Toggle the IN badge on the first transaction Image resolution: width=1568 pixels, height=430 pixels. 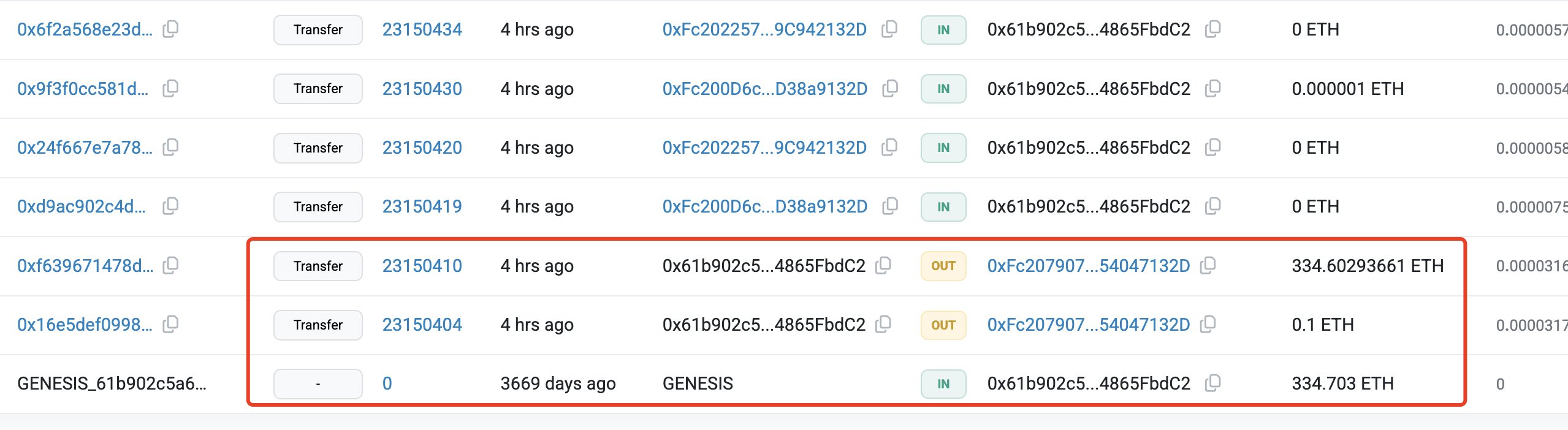(x=943, y=29)
